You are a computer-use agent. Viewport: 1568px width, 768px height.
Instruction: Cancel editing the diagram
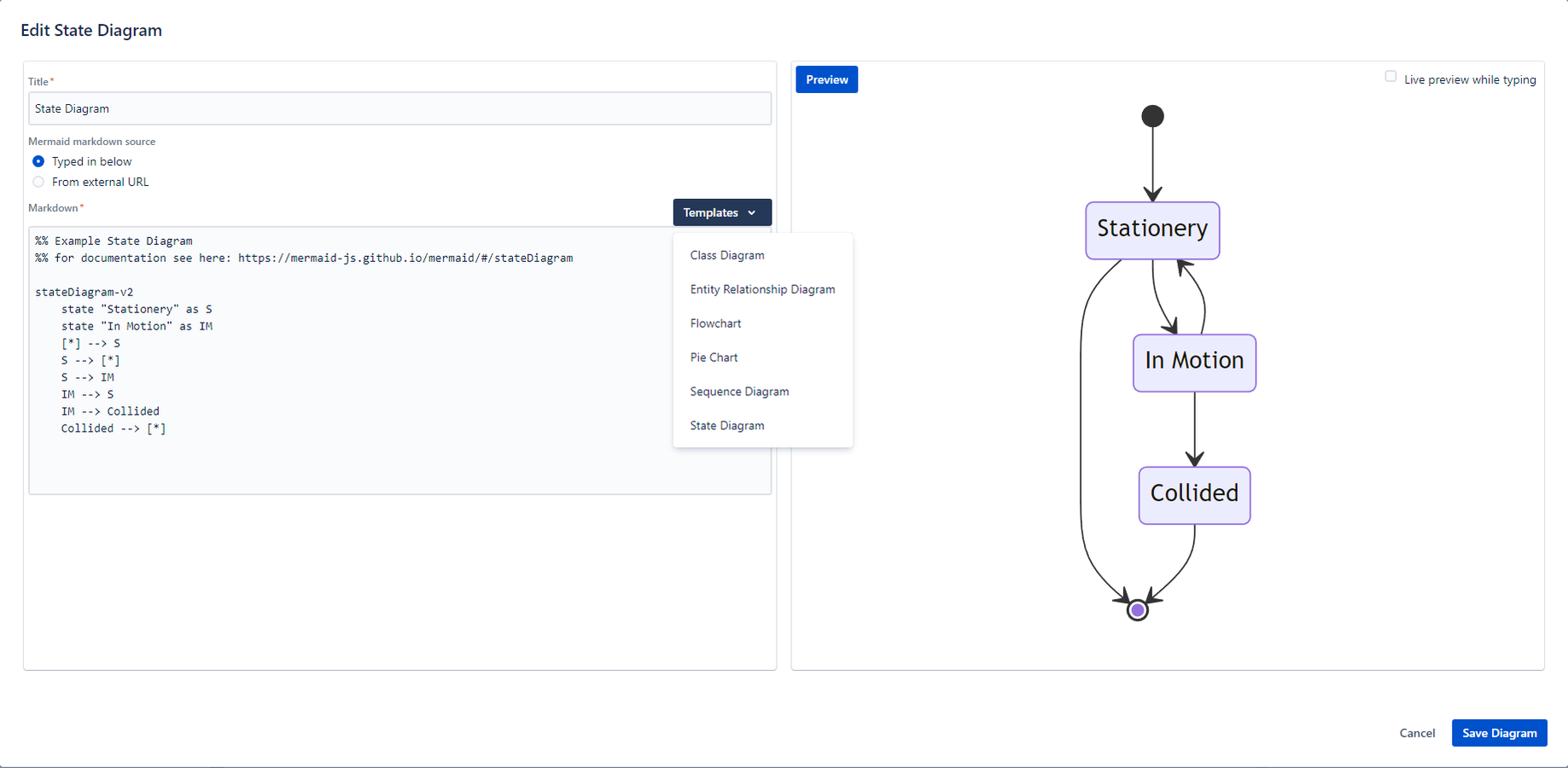1417,733
